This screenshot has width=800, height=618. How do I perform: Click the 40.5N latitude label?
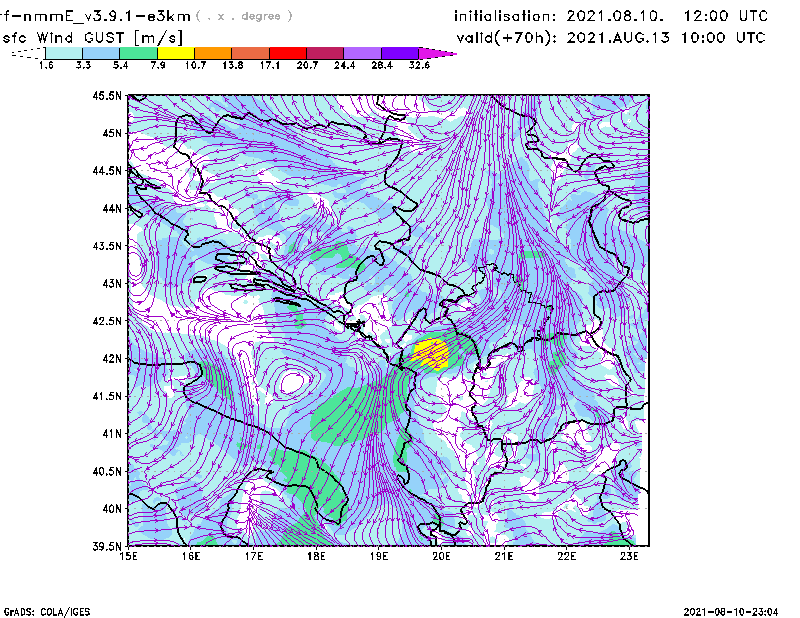108,471
